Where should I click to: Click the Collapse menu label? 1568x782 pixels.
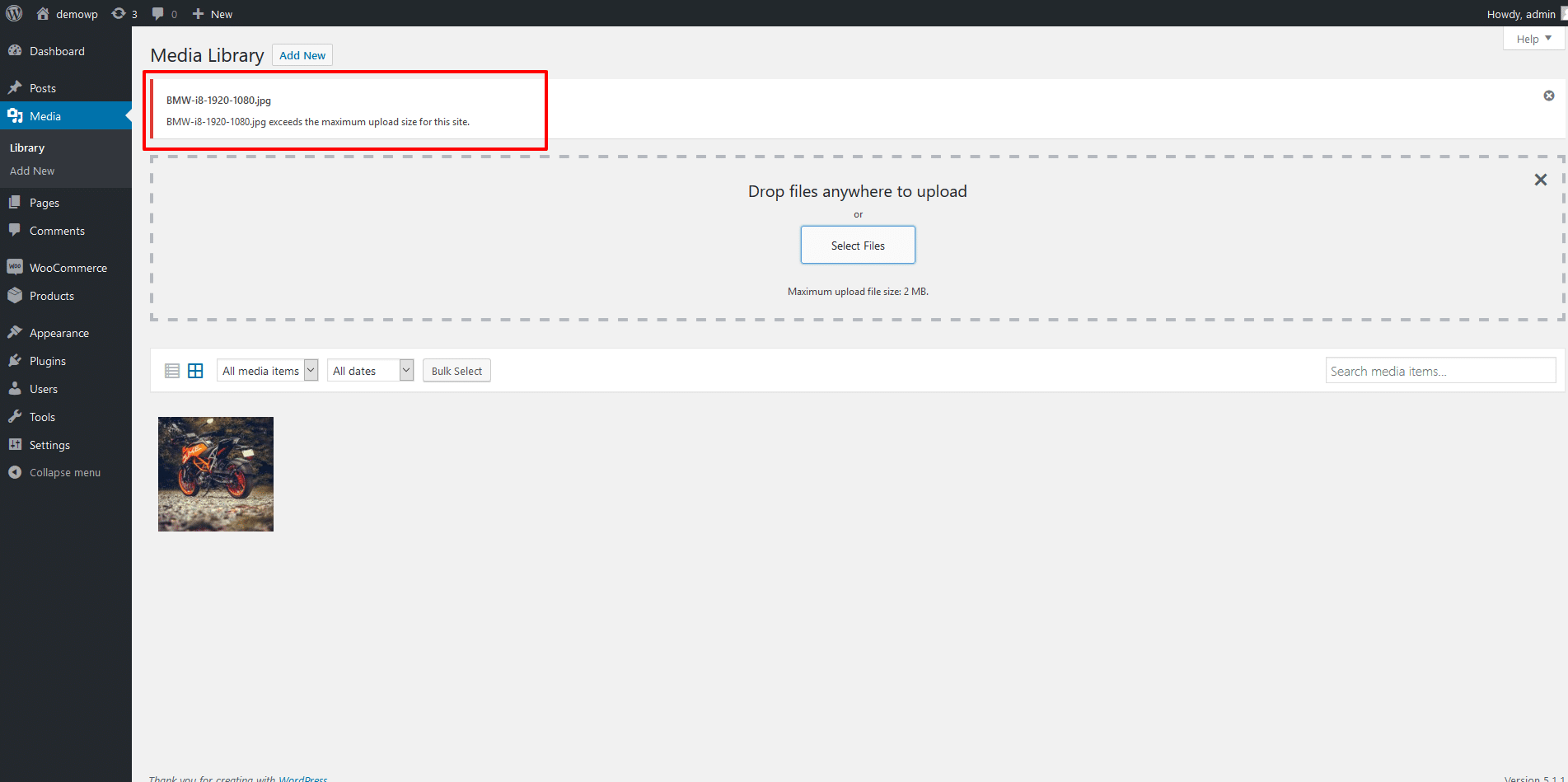click(65, 473)
